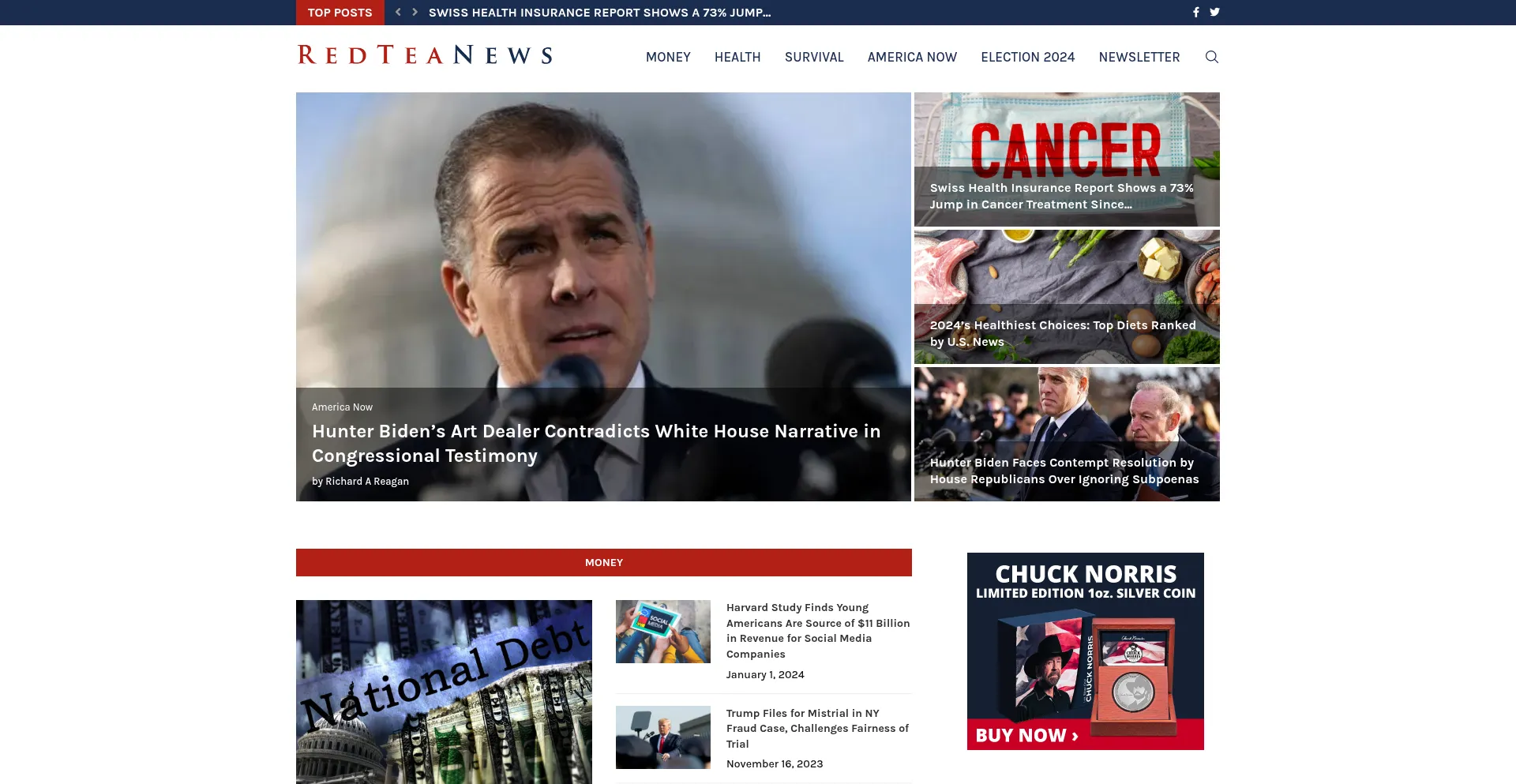
Task: Open the Trump mistrial filing article
Action: click(817, 728)
